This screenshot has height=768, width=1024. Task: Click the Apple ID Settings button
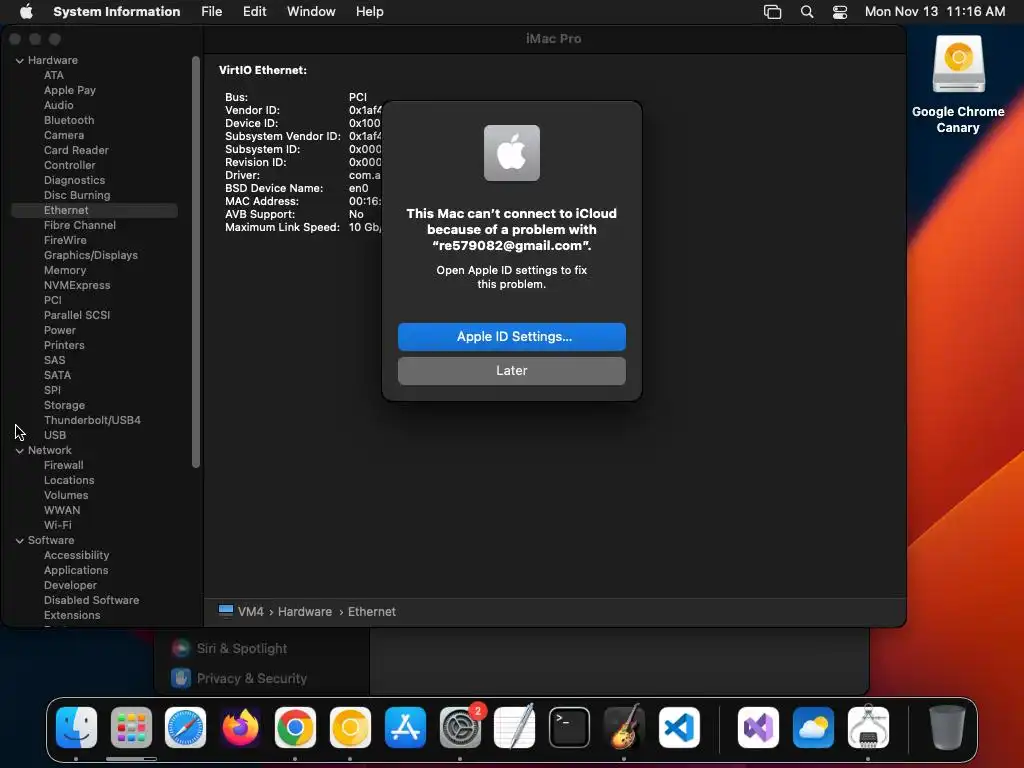pos(511,336)
